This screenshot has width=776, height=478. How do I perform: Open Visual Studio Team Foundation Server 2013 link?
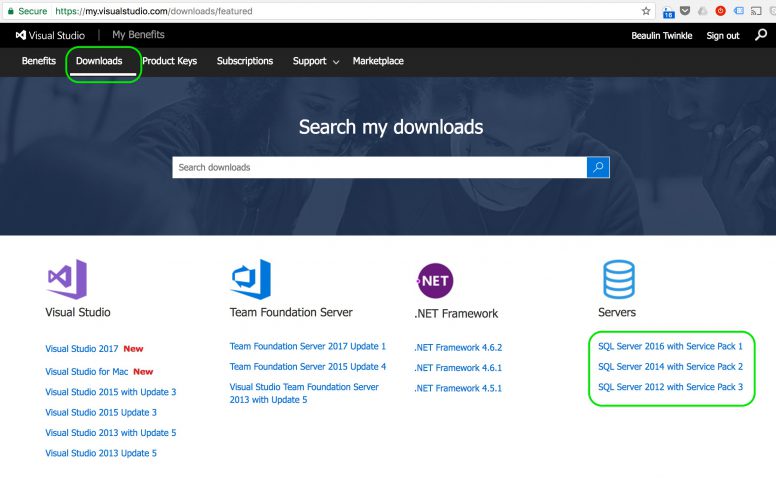304,393
